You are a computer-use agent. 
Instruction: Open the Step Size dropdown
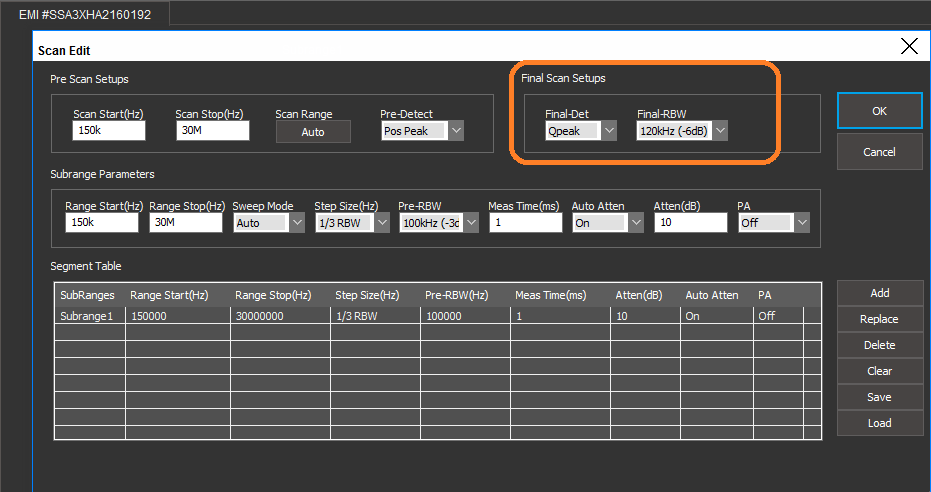[x=380, y=223]
